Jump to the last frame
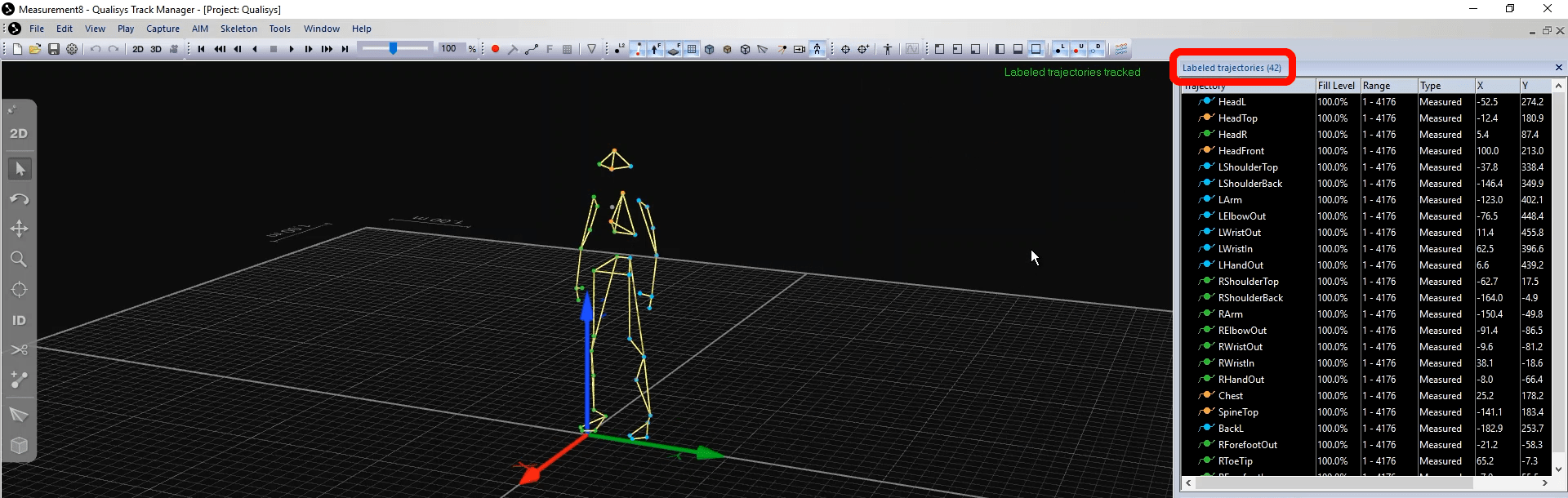The image size is (1568, 498). (x=345, y=49)
